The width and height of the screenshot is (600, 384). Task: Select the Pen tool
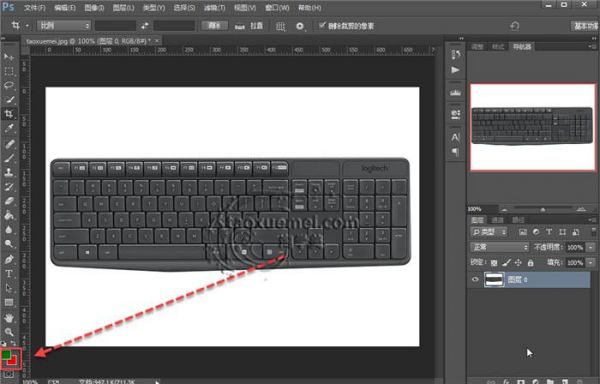pyautogui.click(x=9, y=259)
